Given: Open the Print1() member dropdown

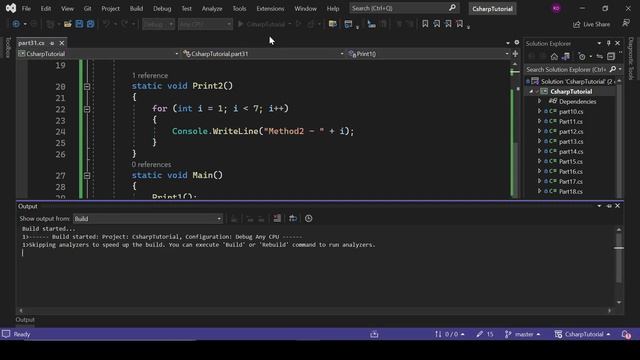Looking at the screenshot, I should pyautogui.click(x=429, y=53).
